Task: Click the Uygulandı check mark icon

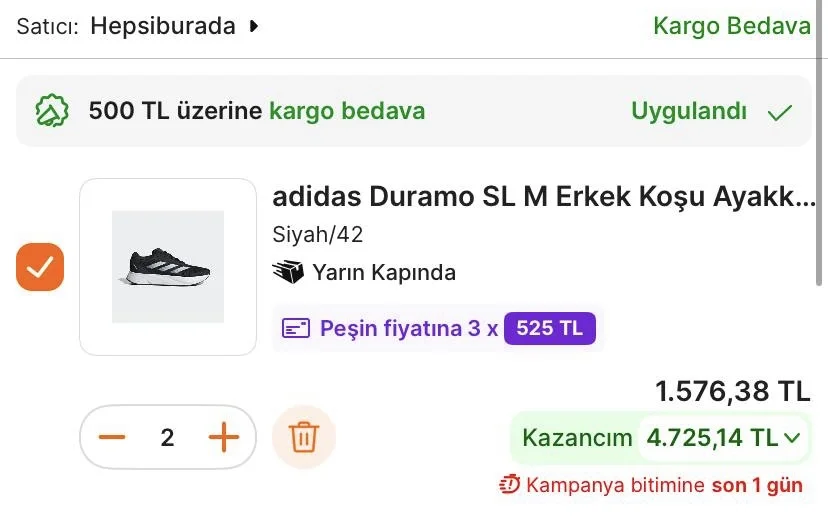Action: (779, 112)
